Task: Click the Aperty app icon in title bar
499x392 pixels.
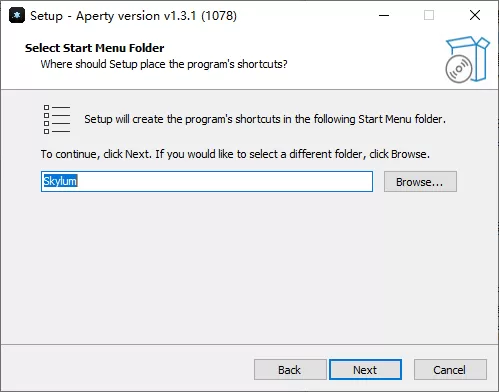Action: click(x=17, y=15)
